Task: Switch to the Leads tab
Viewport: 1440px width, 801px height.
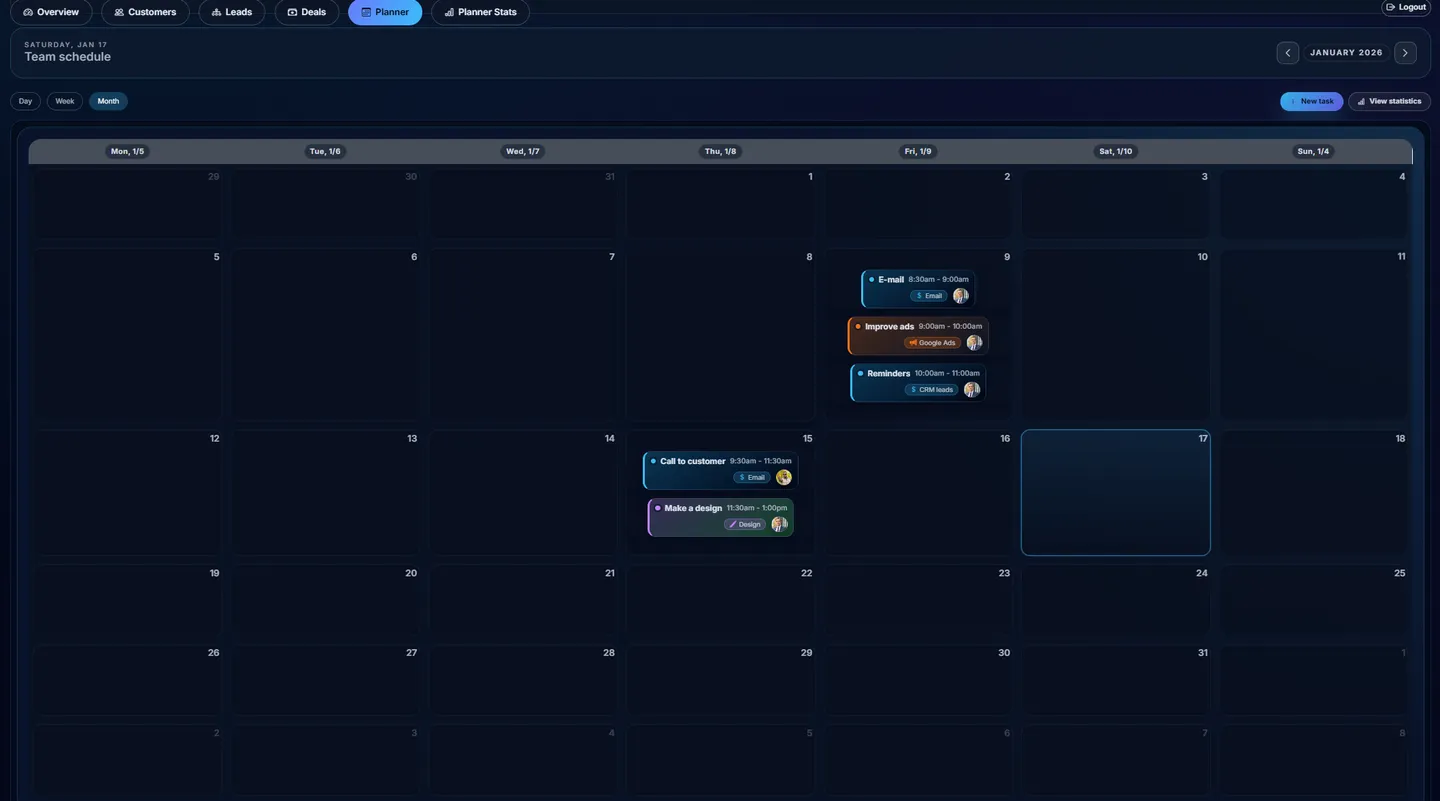Action: click(232, 12)
